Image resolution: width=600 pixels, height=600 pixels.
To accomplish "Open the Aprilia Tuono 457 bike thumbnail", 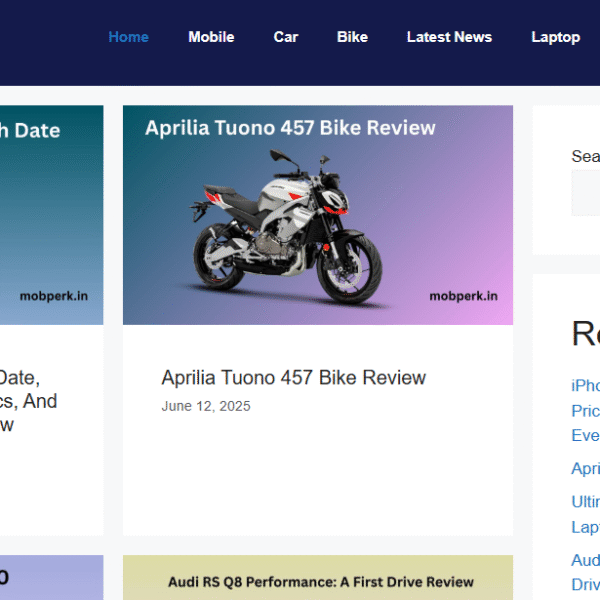I will click(x=318, y=215).
